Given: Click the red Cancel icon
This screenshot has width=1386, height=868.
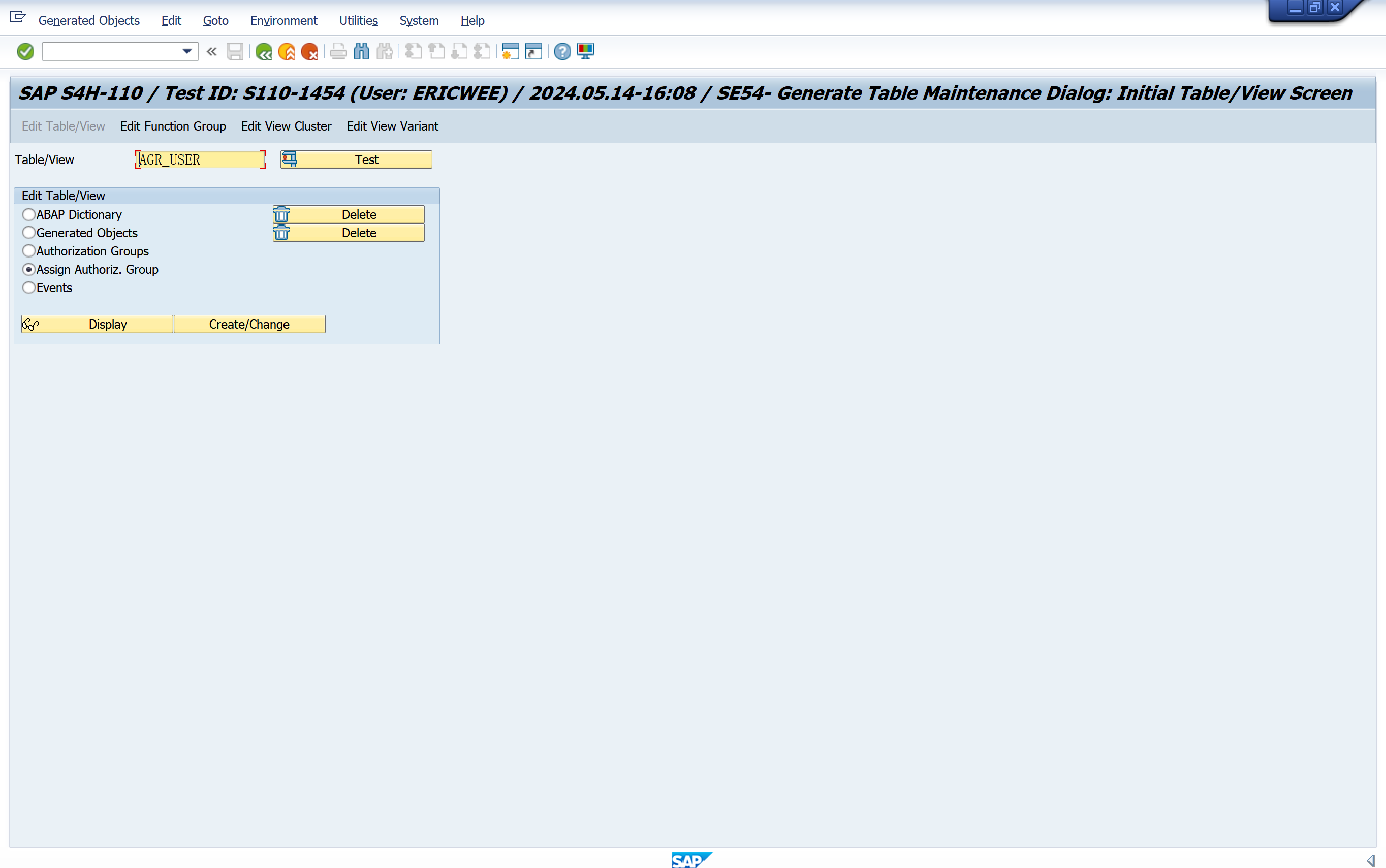Looking at the screenshot, I should pos(309,52).
